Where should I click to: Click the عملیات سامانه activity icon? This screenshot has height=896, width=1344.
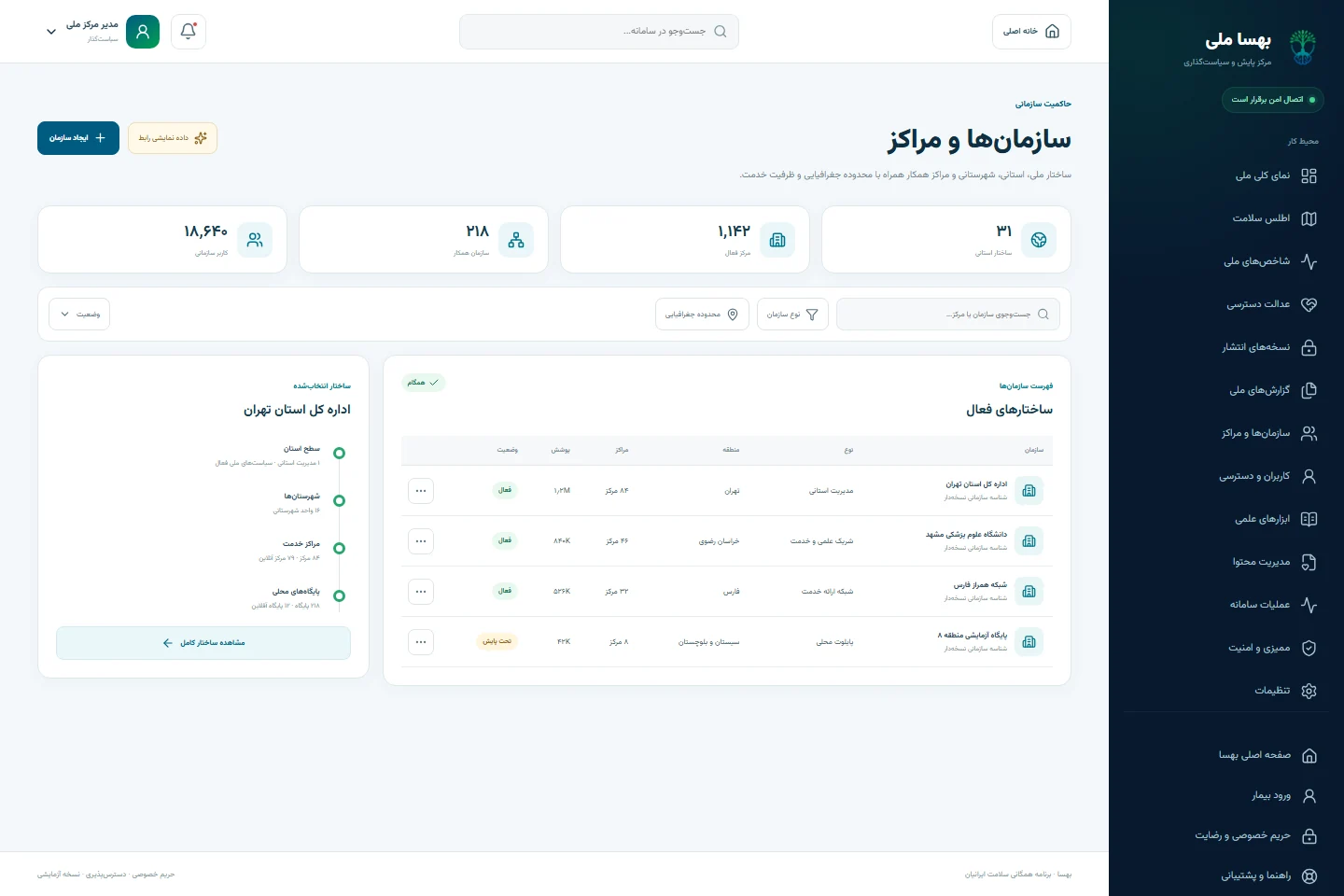[1309, 605]
